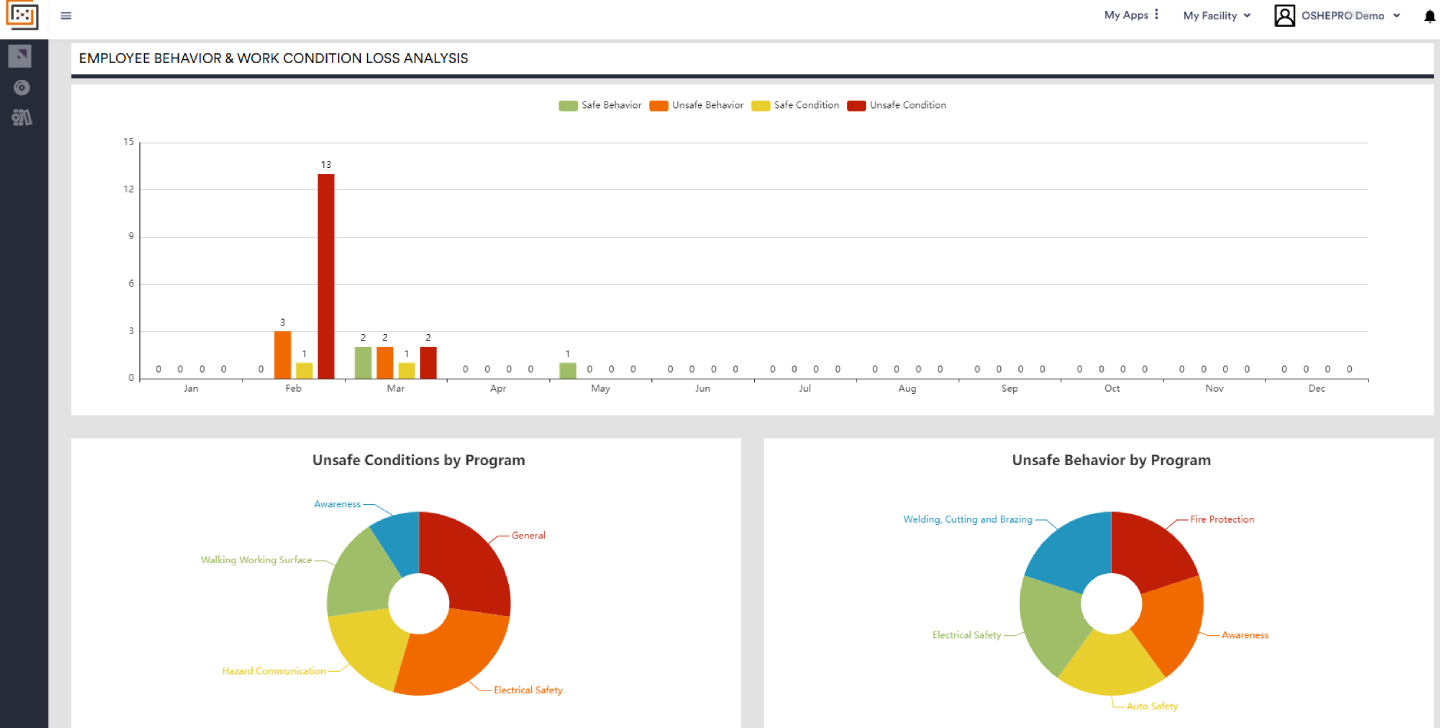Click the May Safe Behavior bar

[x=567, y=370]
